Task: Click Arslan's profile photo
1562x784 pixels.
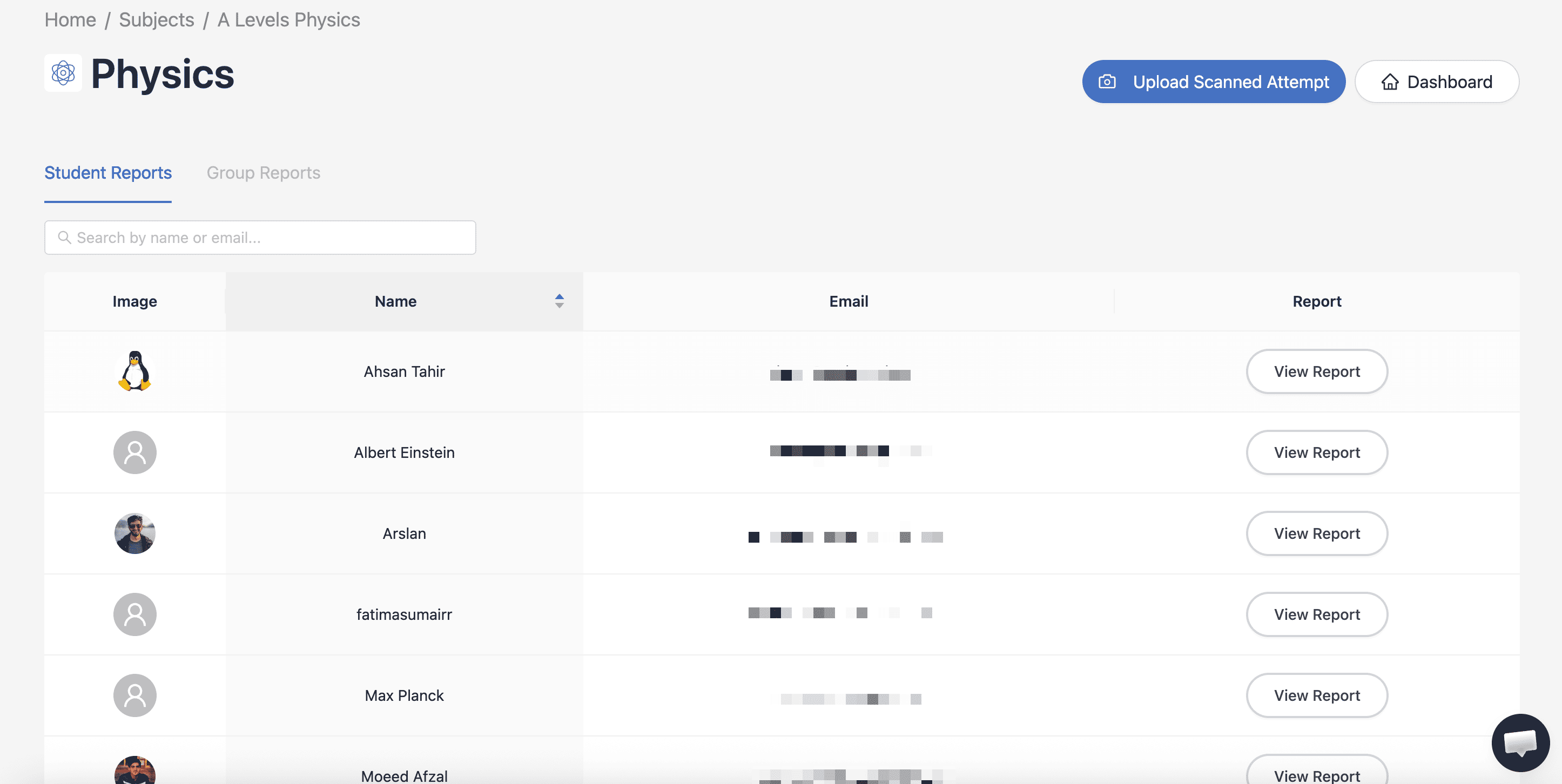Action: point(134,533)
